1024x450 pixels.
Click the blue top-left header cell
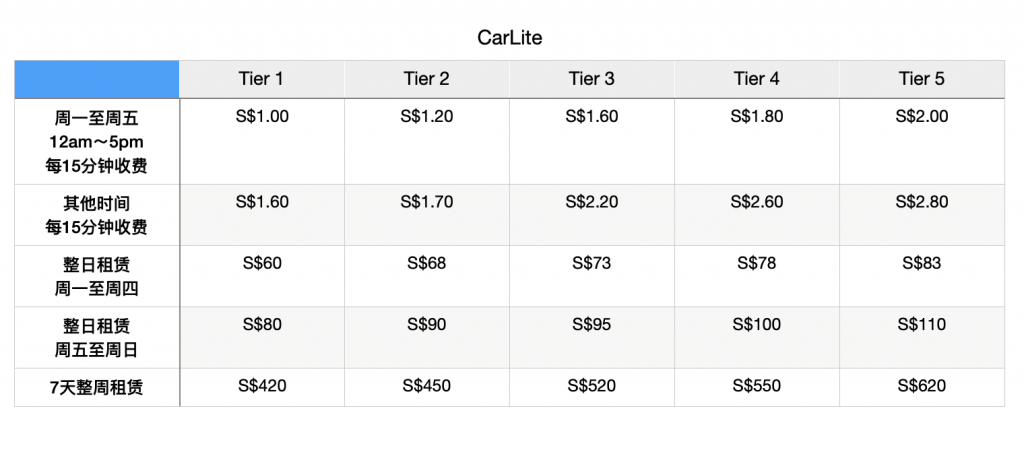[97, 79]
